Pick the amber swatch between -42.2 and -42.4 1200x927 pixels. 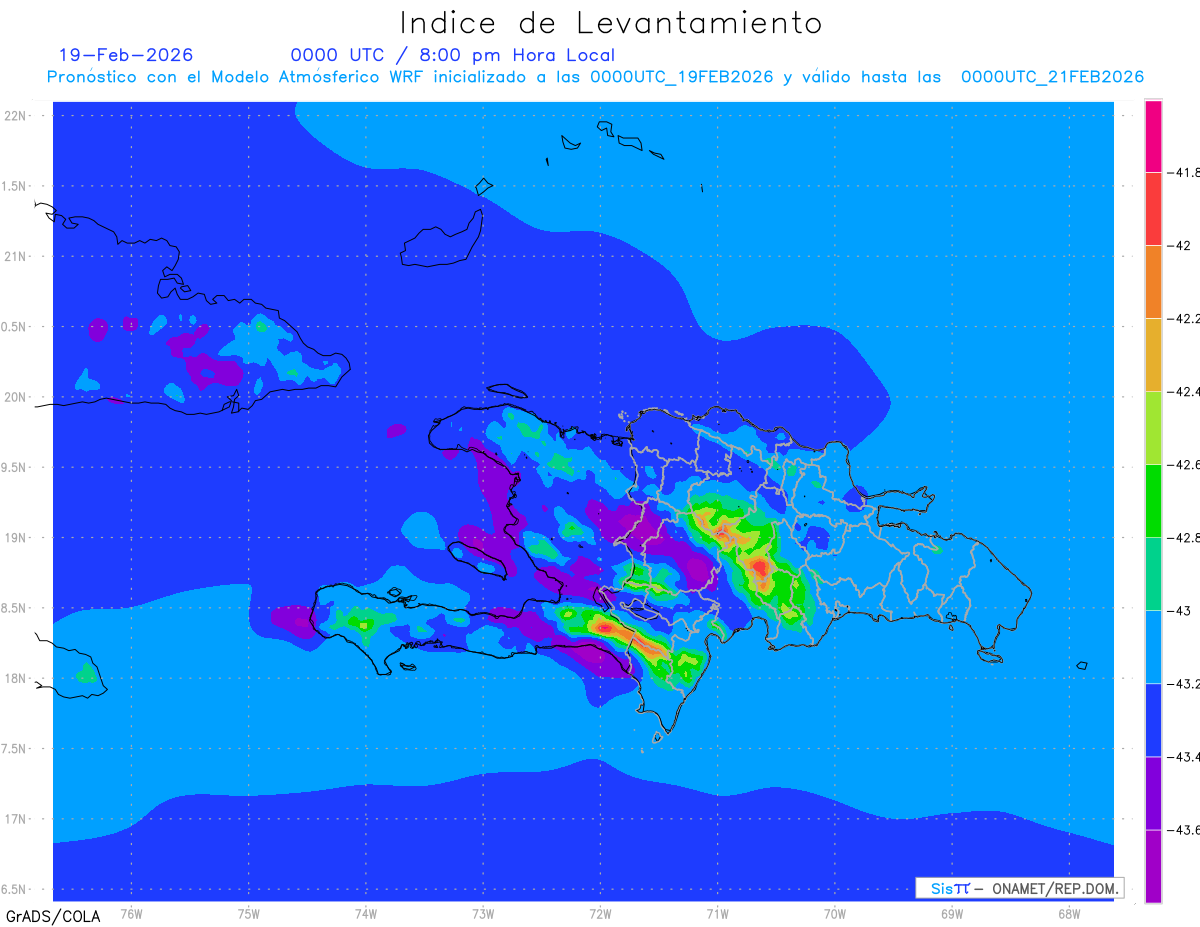pos(1153,354)
